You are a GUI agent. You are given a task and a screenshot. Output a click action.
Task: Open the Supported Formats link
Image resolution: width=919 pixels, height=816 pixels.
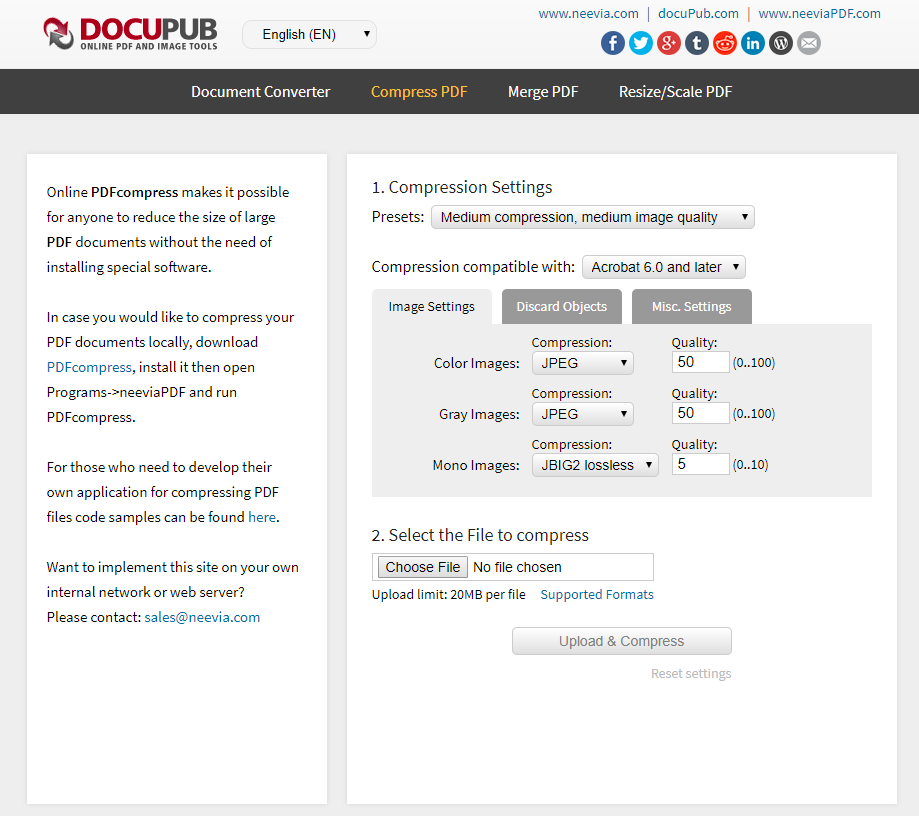coord(596,594)
